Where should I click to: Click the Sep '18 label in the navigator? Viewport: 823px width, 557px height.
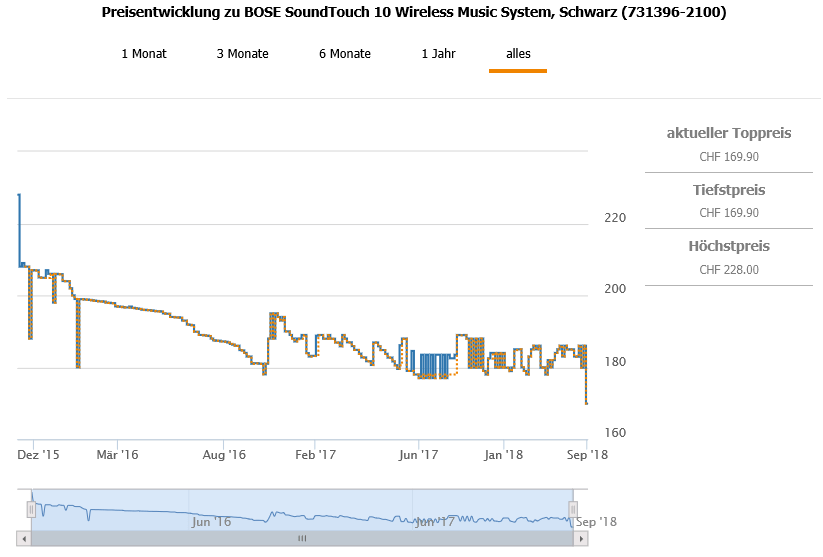point(596,522)
